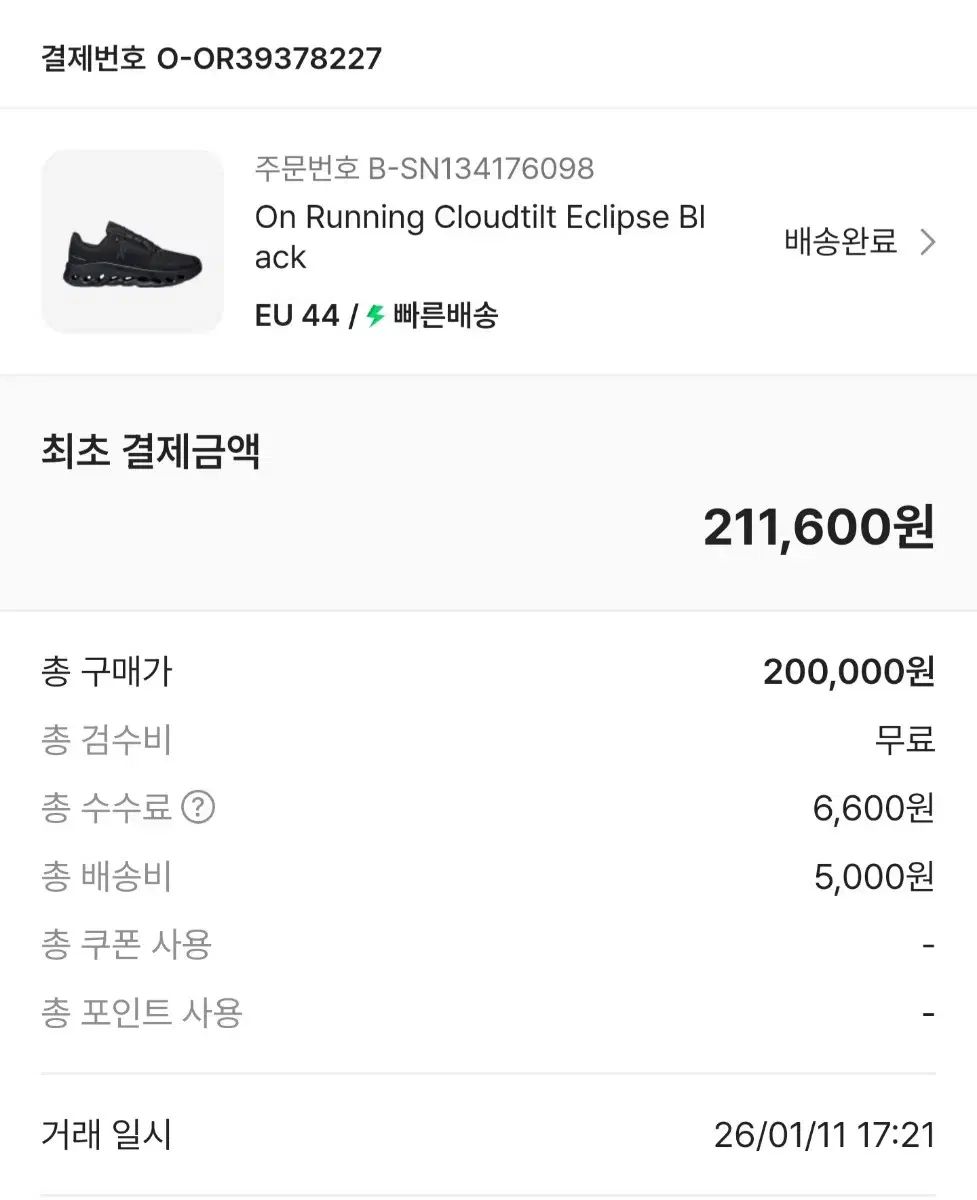This screenshot has height=1200, width=977.
Task: Tap the 주문번호 B-SN134176098 order number
Action: tap(424, 168)
